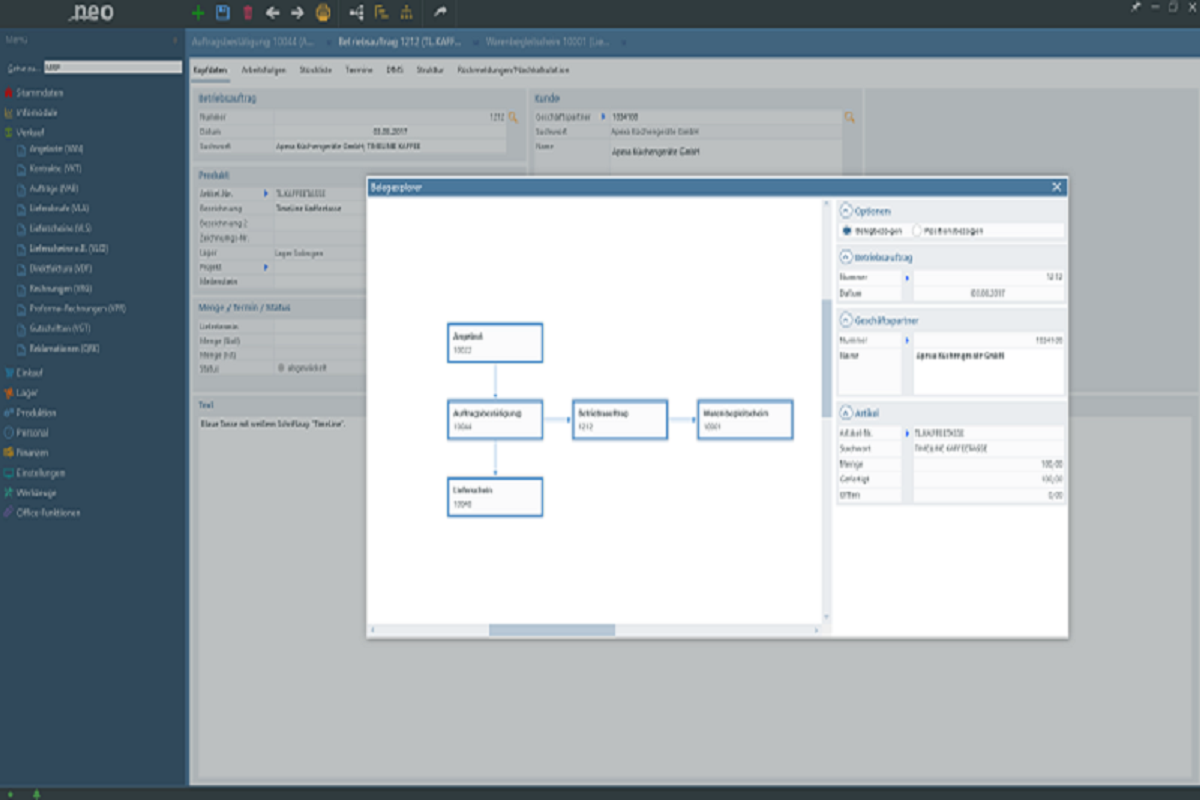Go forward with the right arrow icon

pos(297,13)
